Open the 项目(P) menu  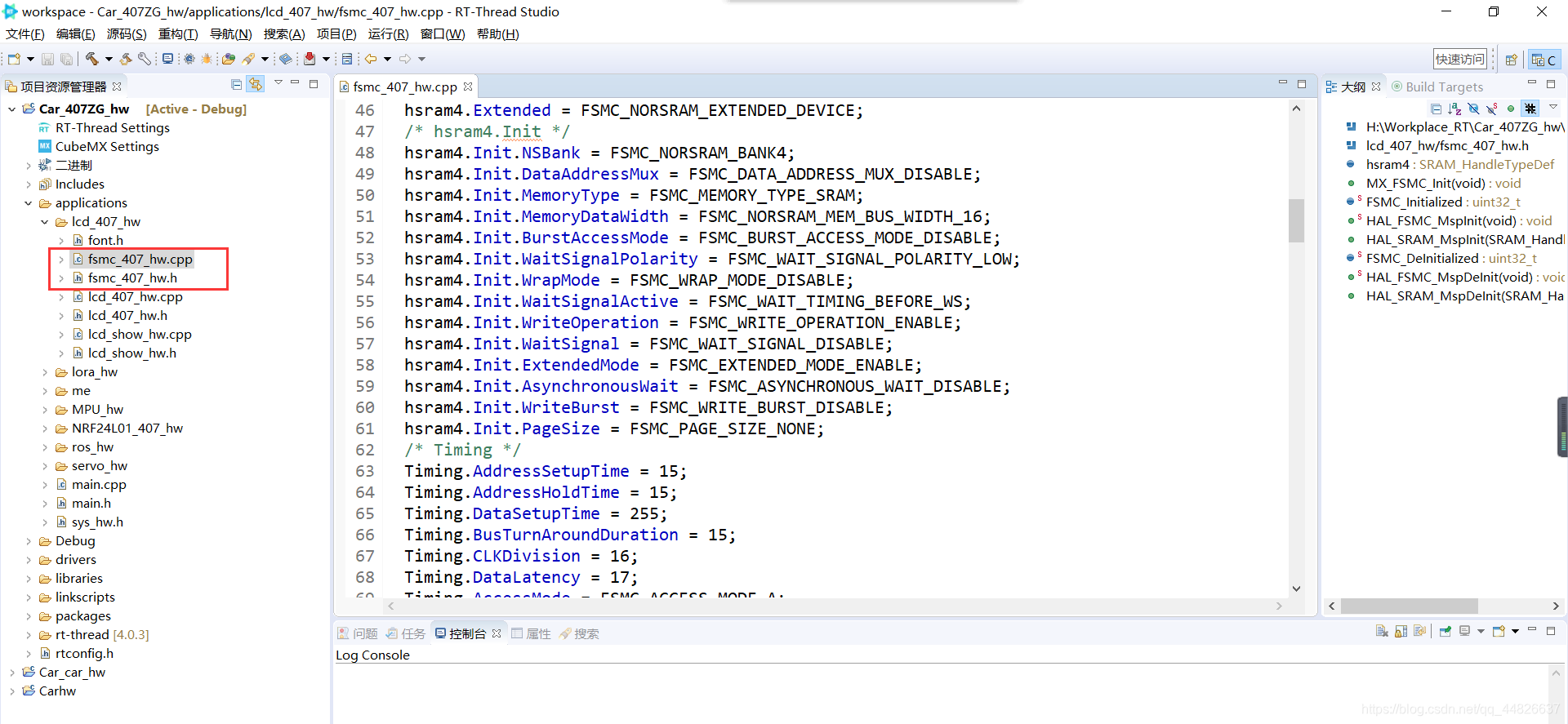tap(336, 34)
